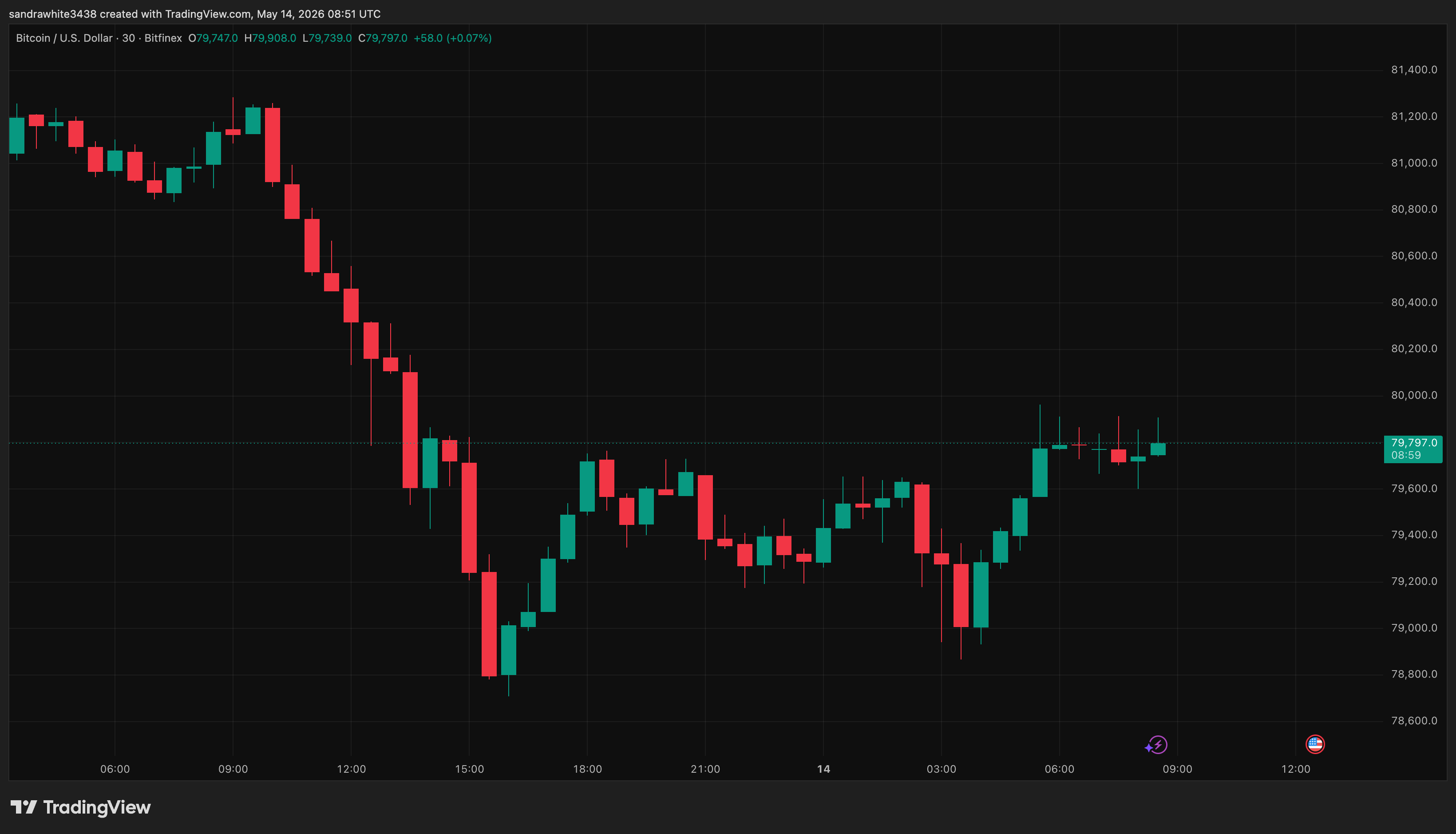Click the purple lightning event icon
This screenshot has width=1456, height=834.
point(1156,745)
